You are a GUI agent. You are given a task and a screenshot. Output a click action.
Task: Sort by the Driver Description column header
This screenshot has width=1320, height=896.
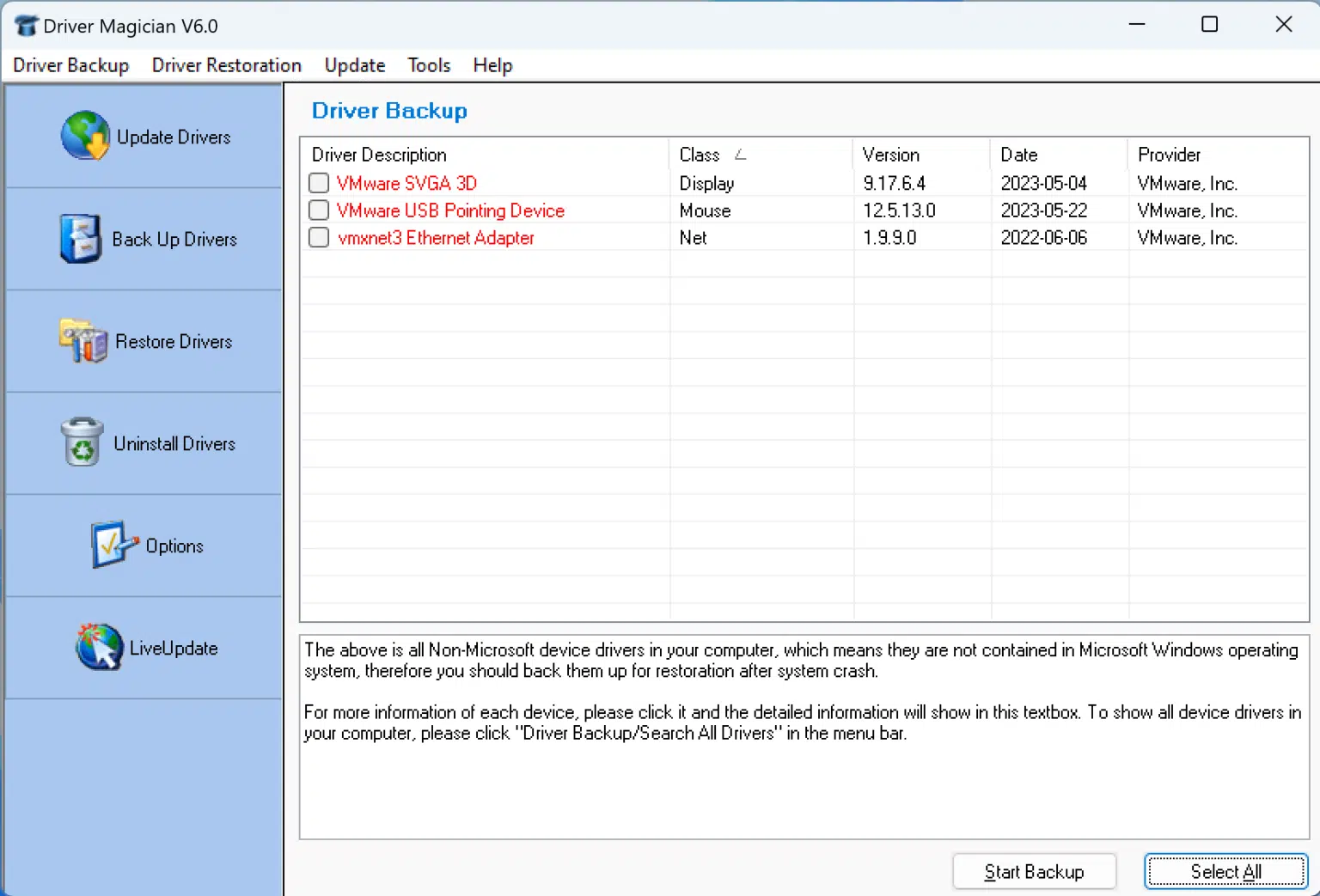click(485, 155)
